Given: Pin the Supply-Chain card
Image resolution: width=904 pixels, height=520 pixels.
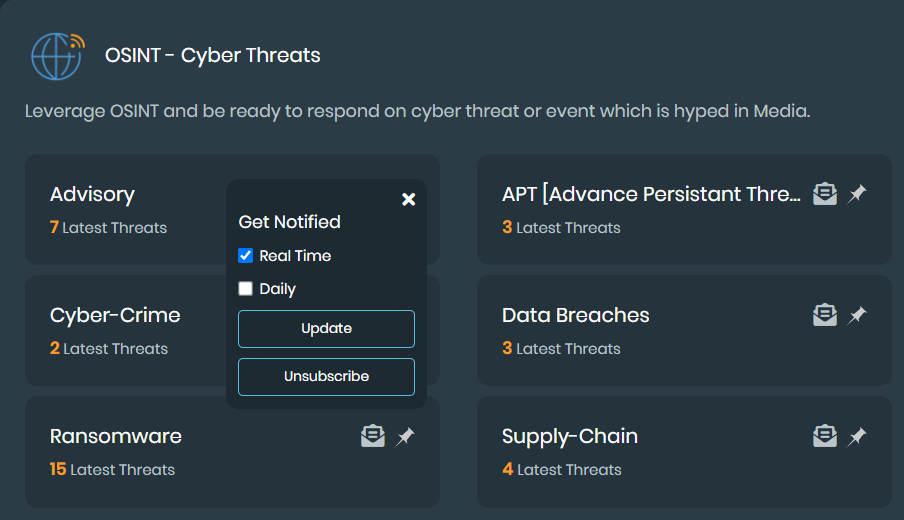Looking at the screenshot, I should 857,436.
